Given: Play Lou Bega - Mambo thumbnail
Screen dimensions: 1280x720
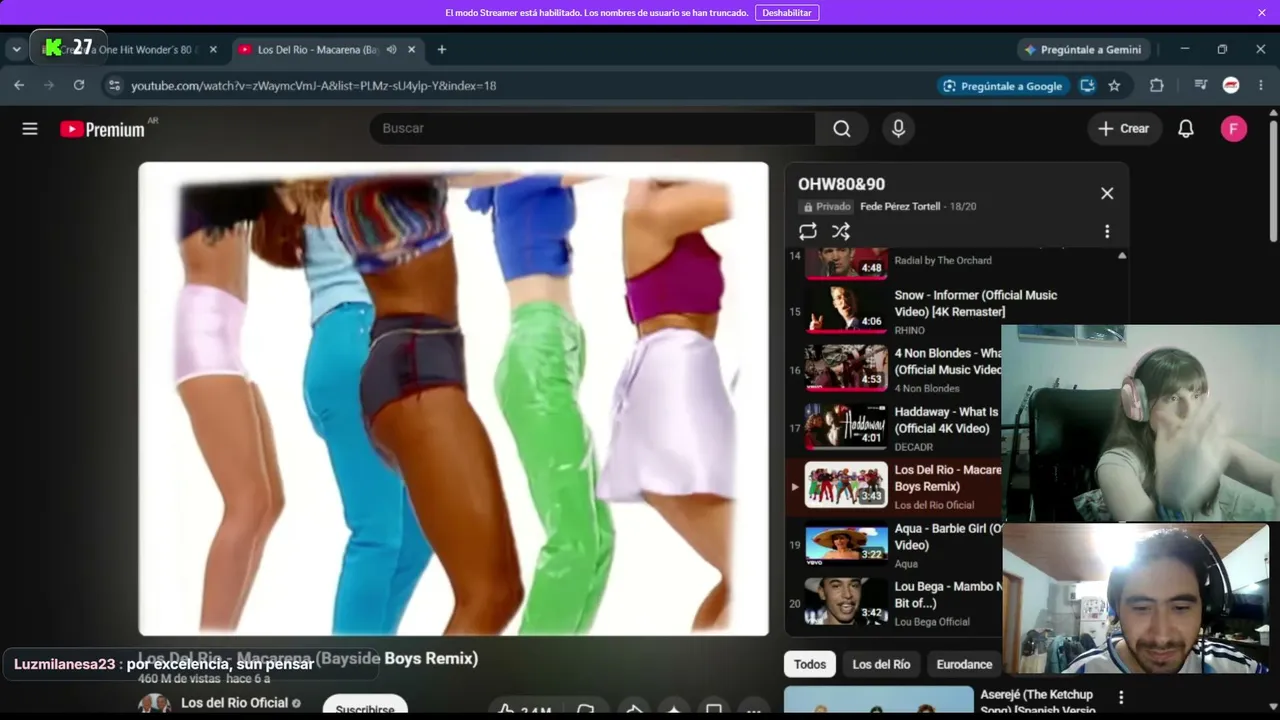Looking at the screenshot, I should click(x=846, y=602).
